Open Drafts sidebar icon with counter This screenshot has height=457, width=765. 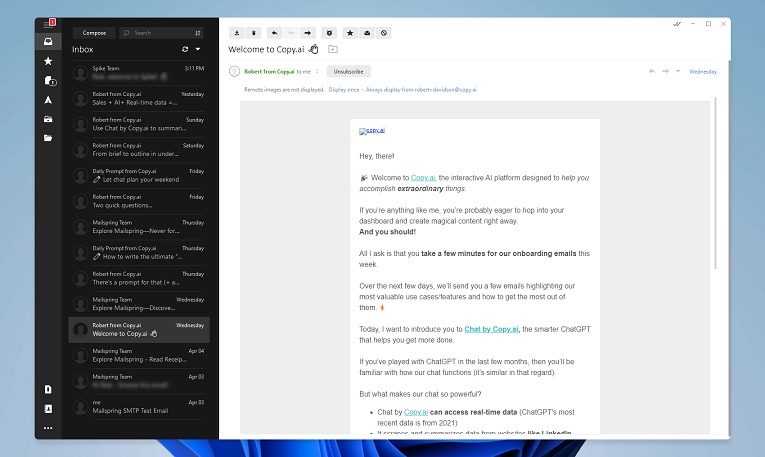(49, 80)
